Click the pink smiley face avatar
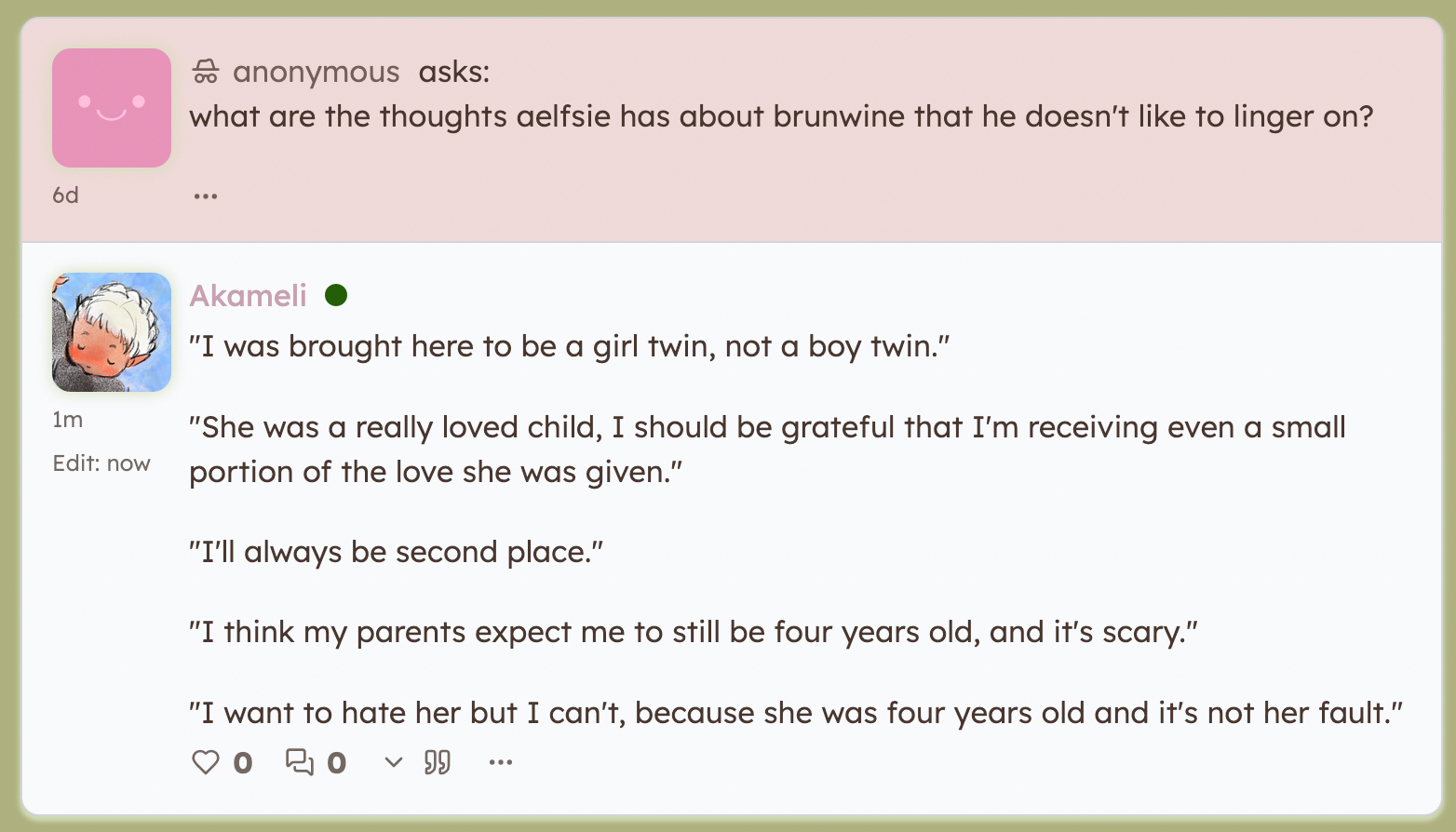This screenshot has height=832, width=1456. tap(112, 108)
